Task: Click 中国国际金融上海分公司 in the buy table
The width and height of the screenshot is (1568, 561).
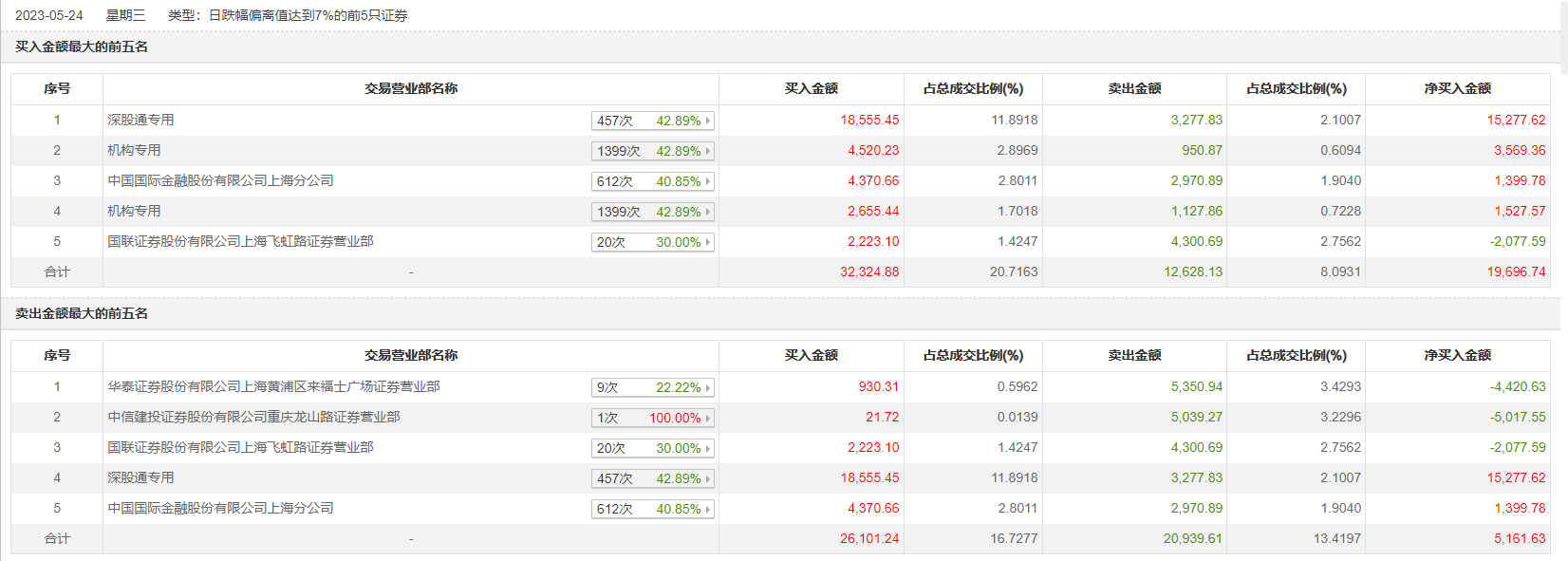Action: pyautogui.click(x=220, y=180)
